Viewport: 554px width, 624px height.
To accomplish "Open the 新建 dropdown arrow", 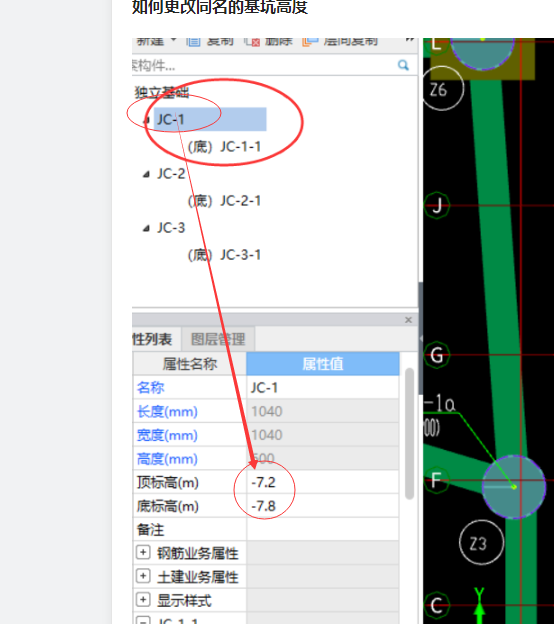I will pyautogui.click(x=174, y=40).
